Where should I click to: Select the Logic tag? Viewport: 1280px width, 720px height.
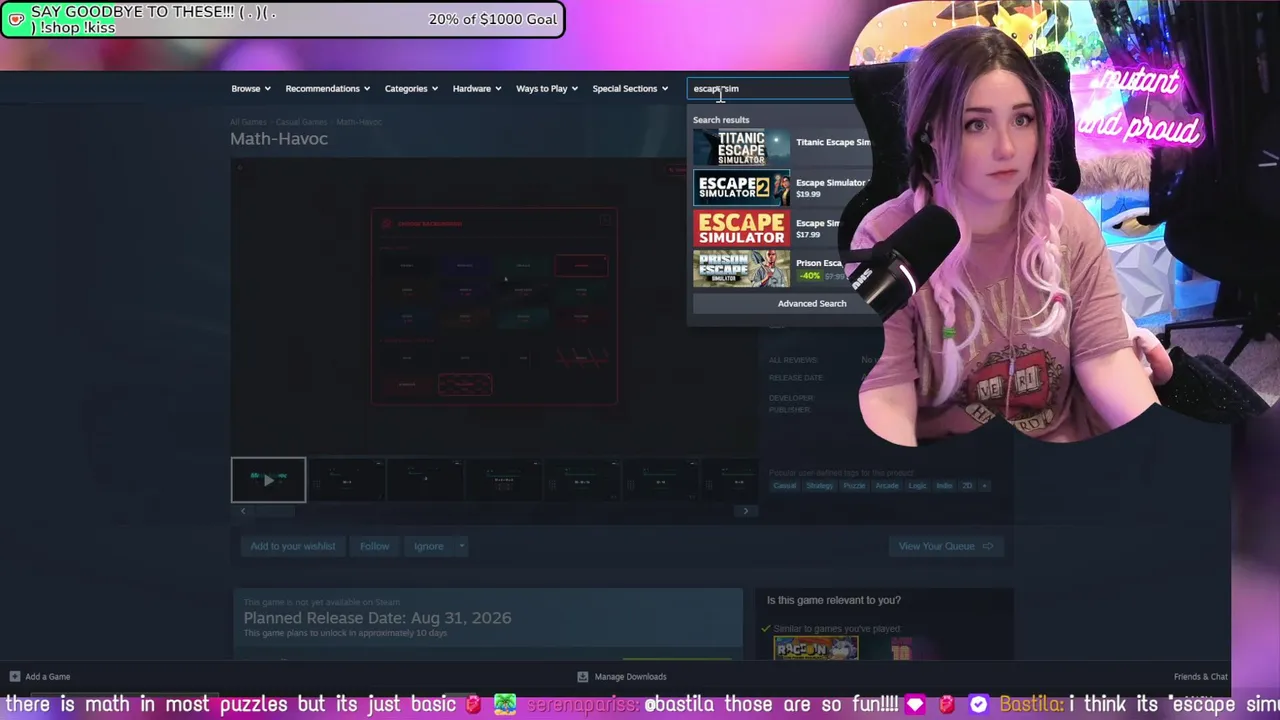tap(917, 486)
